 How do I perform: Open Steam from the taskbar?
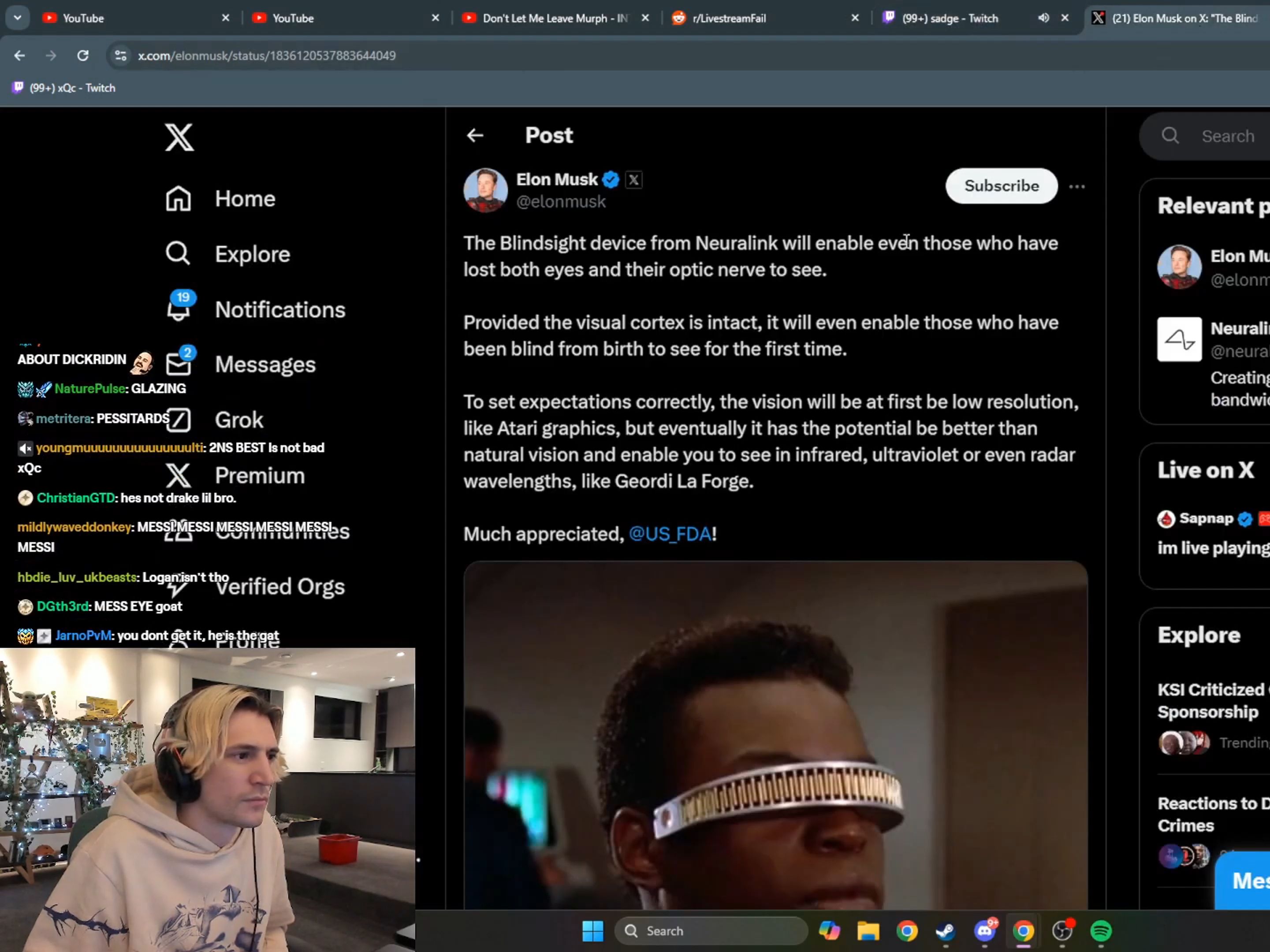[x=946, y=931]
